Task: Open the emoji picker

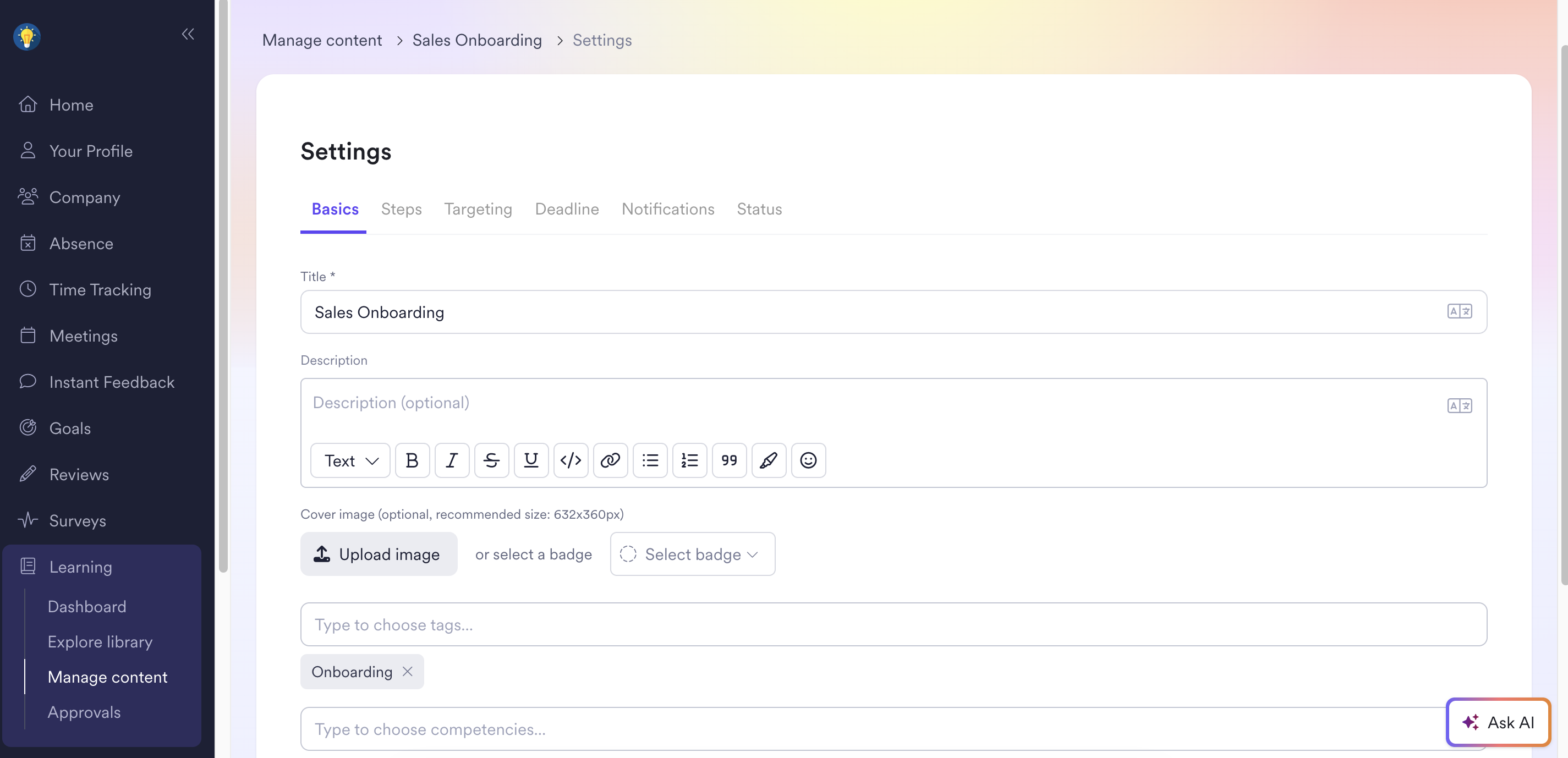Action: 808,460
